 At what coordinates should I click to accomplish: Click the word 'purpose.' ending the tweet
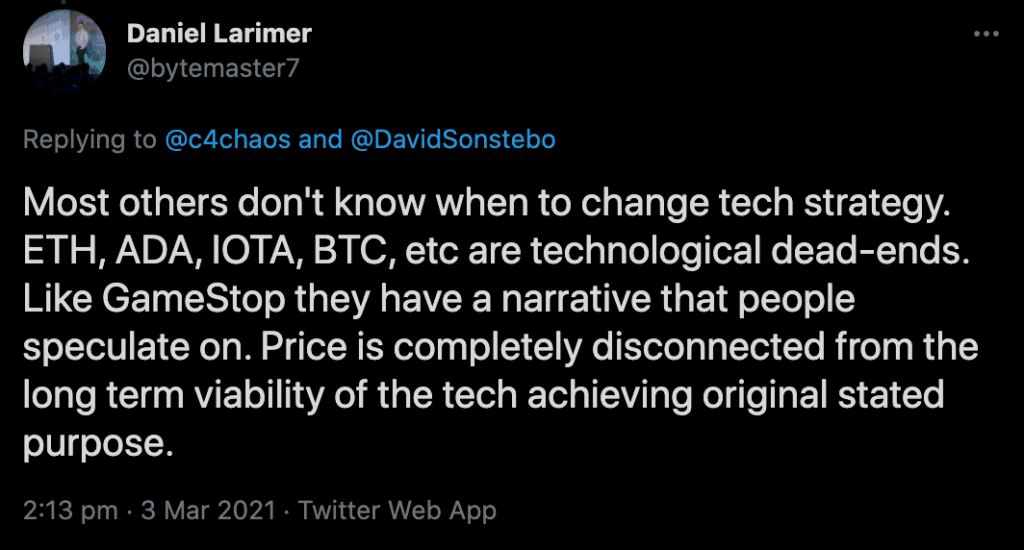99,444
